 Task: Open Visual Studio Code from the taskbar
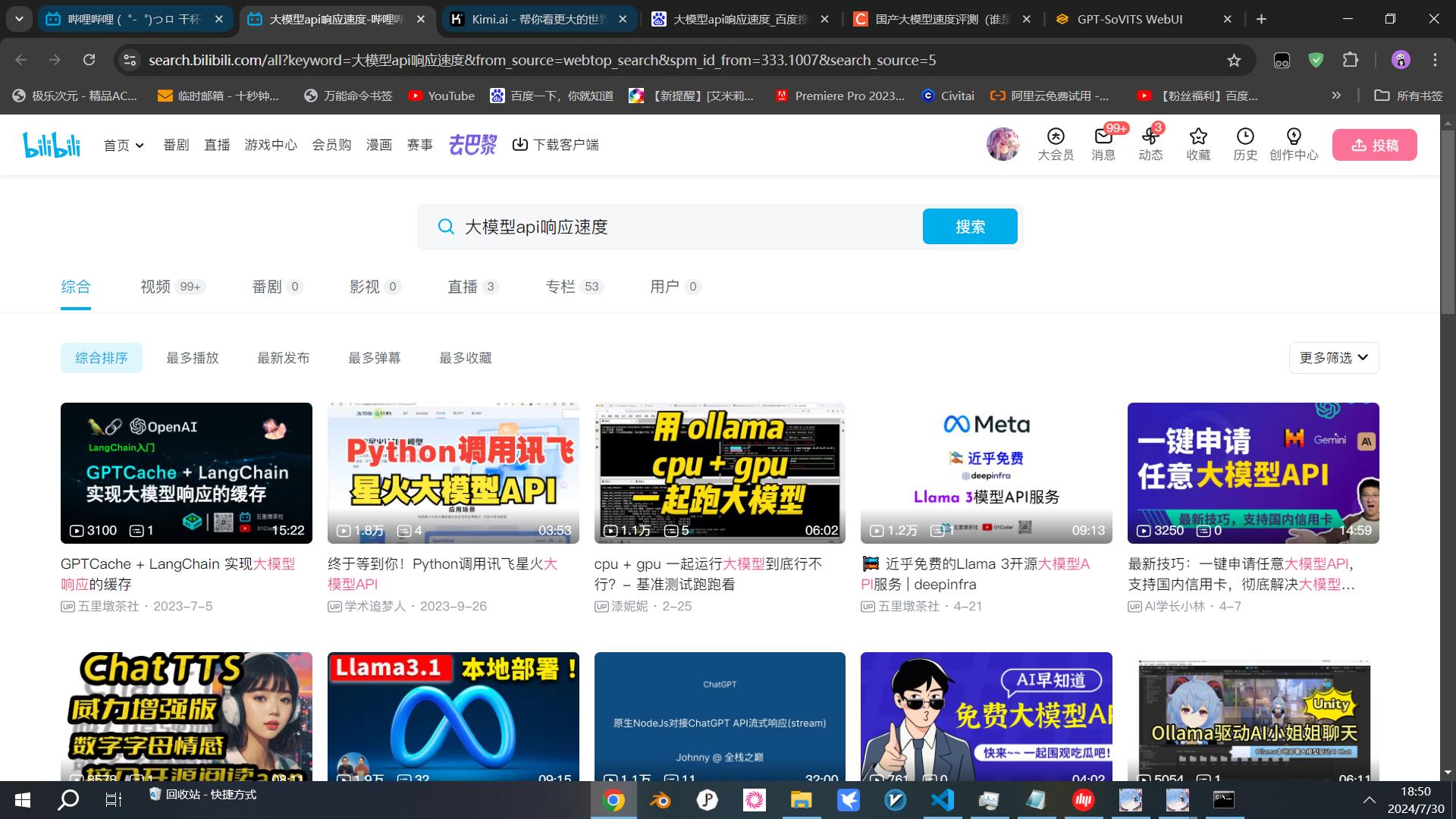click(x=942, y=800)
